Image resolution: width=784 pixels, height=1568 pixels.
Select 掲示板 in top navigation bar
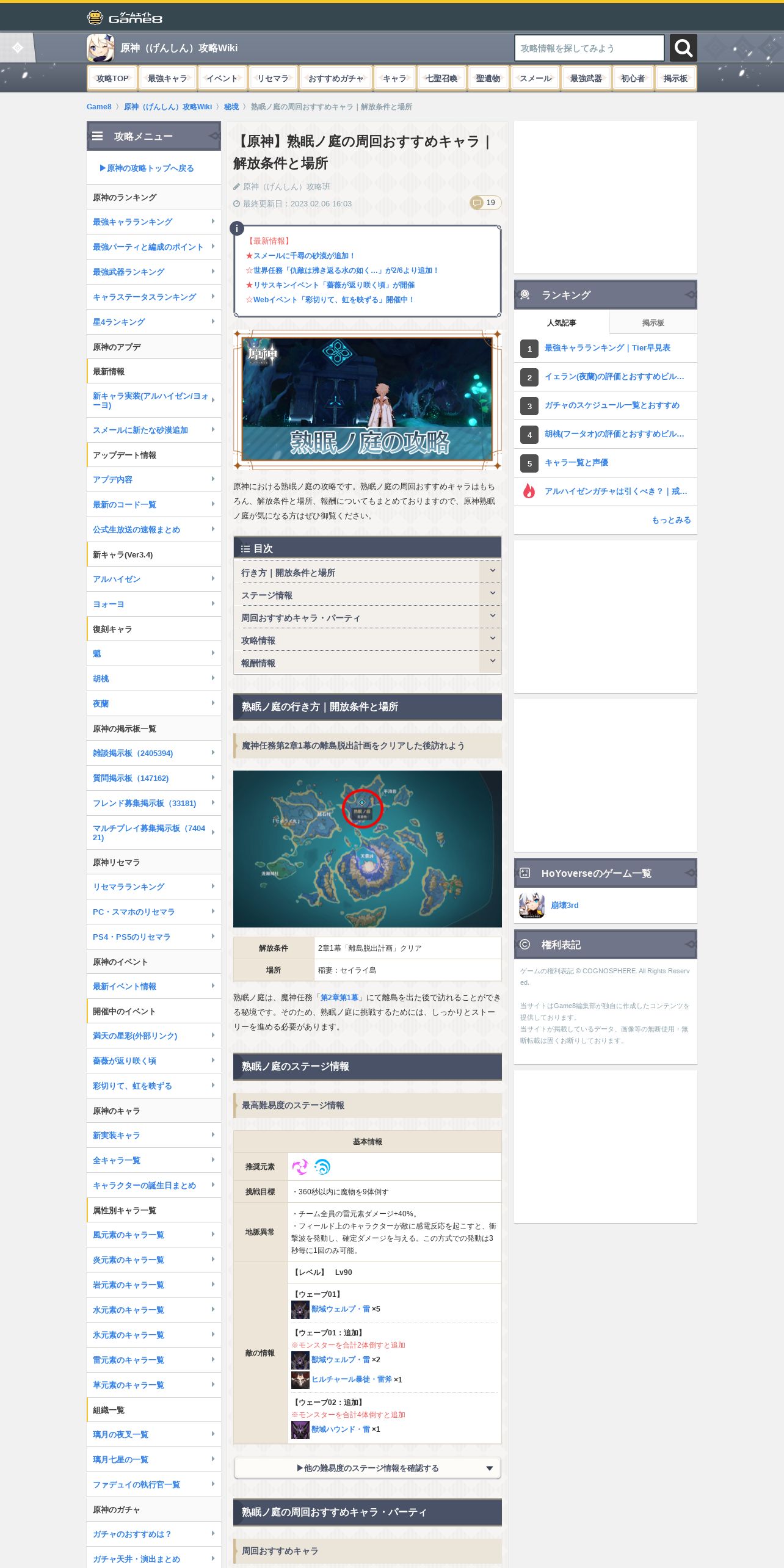pyautogui.click(x=675, y=78)
